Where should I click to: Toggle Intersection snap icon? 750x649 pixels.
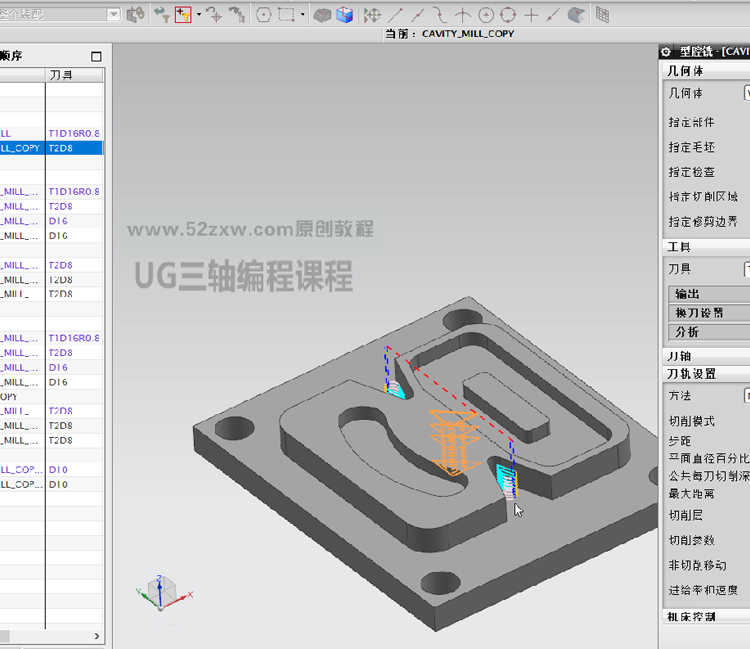tap(462, 15)
